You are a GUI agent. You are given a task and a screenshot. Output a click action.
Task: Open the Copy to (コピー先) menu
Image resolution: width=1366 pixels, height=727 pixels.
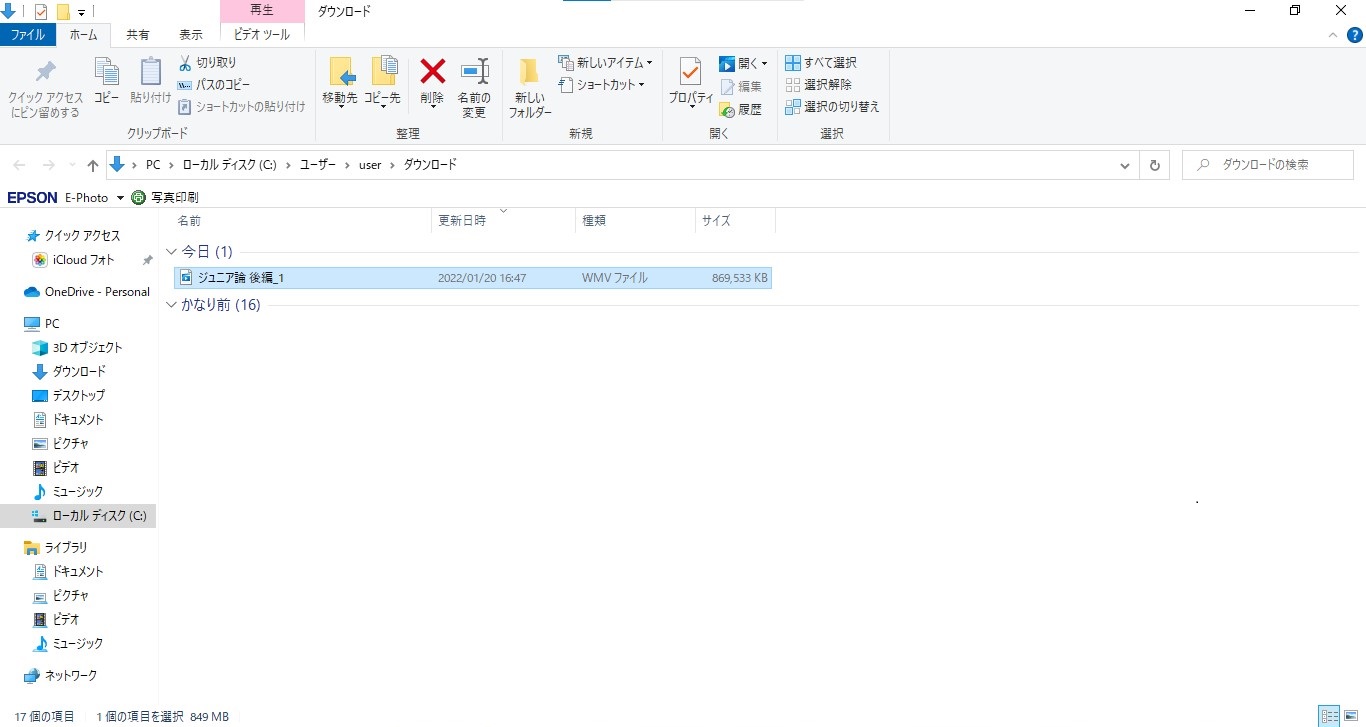[382, 83]
